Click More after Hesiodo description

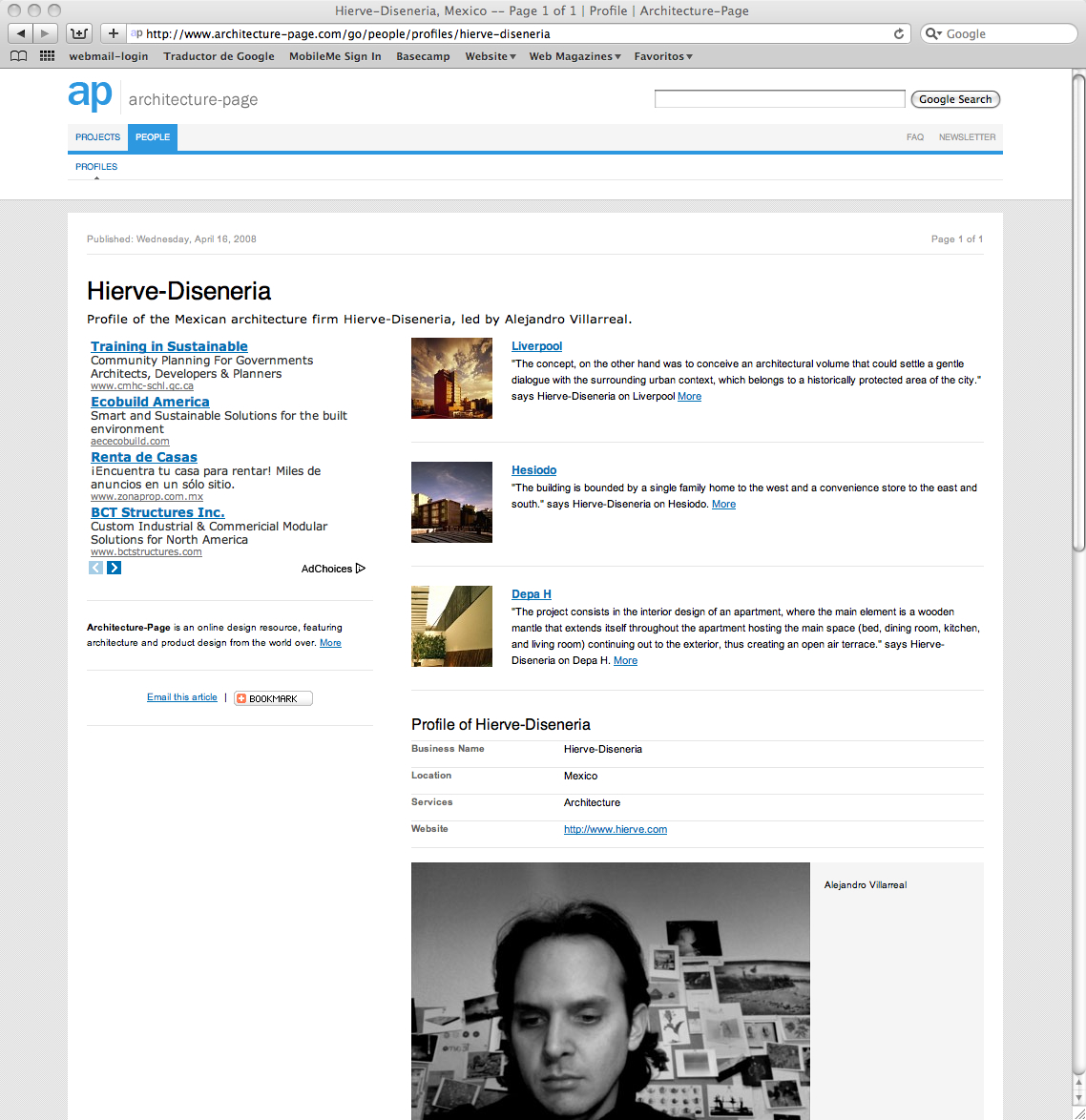point(723,505)
